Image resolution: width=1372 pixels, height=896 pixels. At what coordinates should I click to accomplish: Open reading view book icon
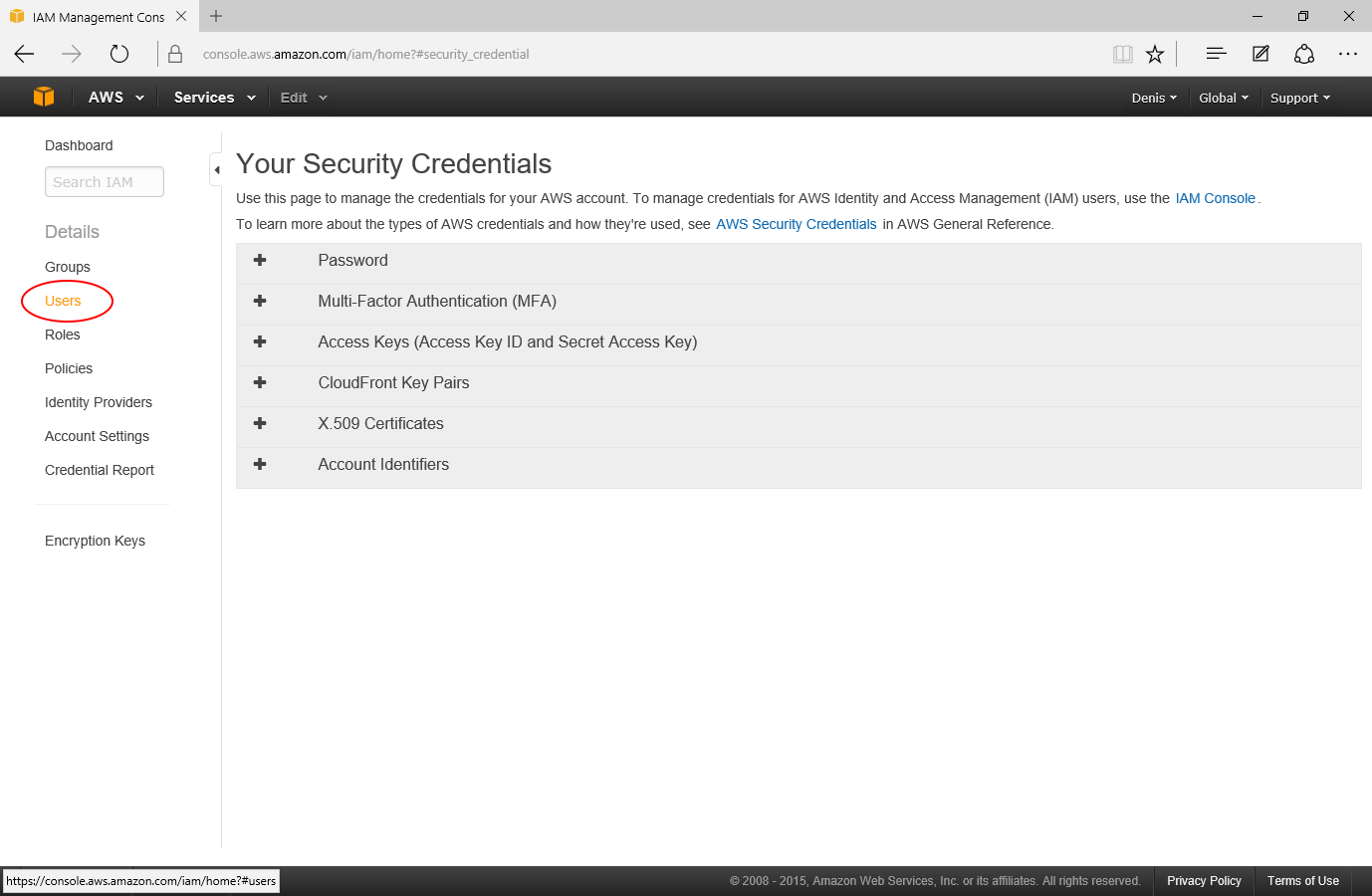click(x=1123, y=54)
